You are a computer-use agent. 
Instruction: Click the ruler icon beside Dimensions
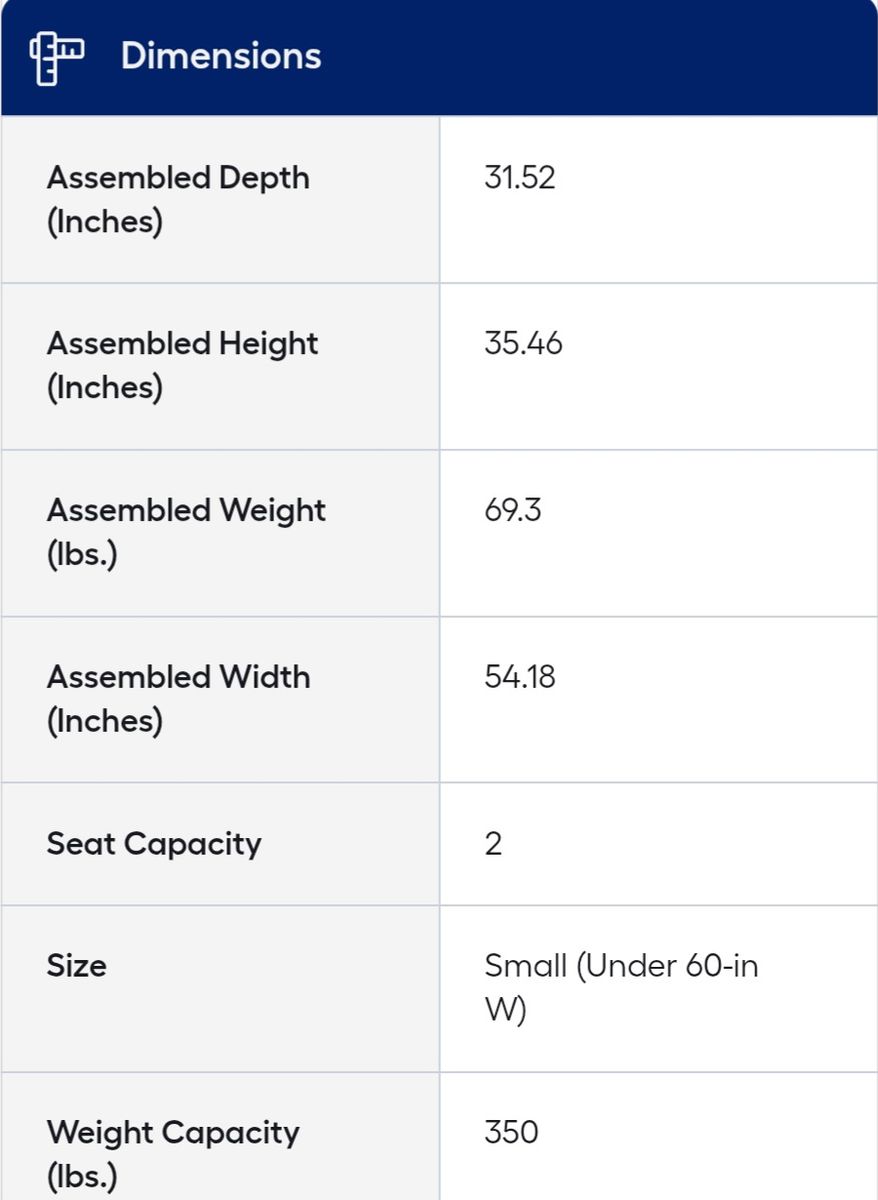pos(57,57)
